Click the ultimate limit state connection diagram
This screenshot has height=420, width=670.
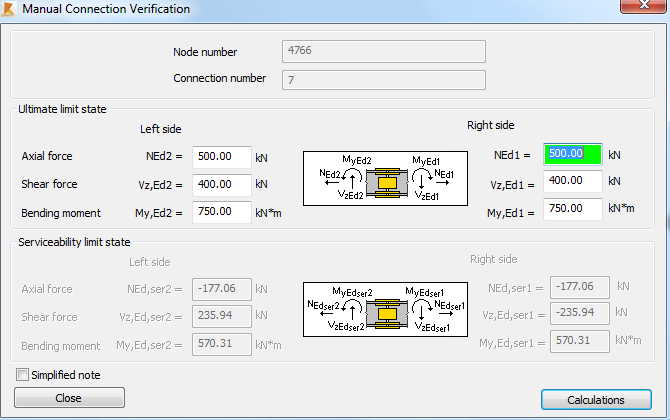(x=385, y=178)
